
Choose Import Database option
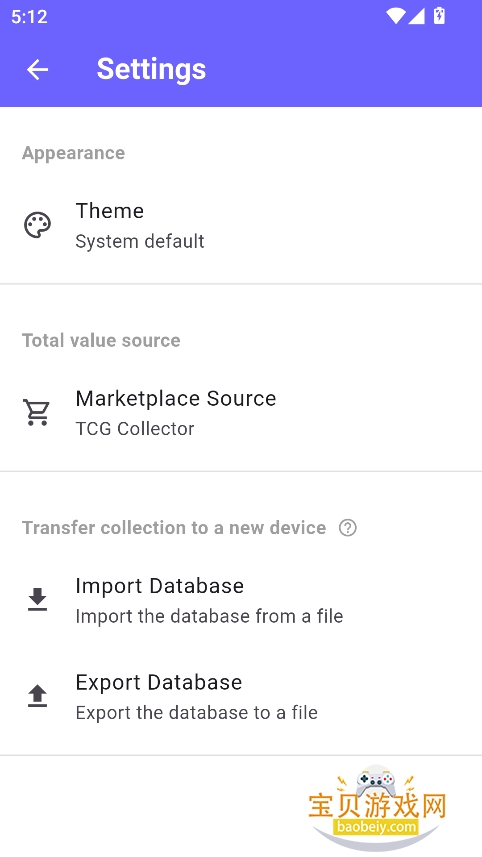pyautogui.click(x=241, y=600)
